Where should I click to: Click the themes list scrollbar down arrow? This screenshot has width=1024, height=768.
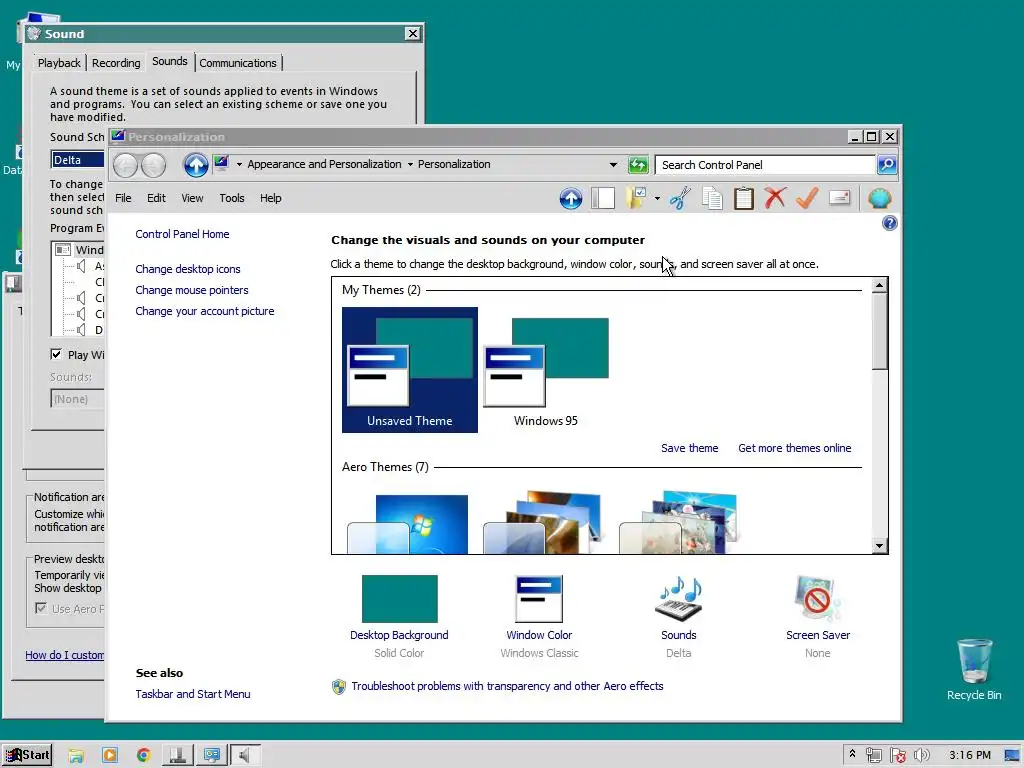[880, 546]
